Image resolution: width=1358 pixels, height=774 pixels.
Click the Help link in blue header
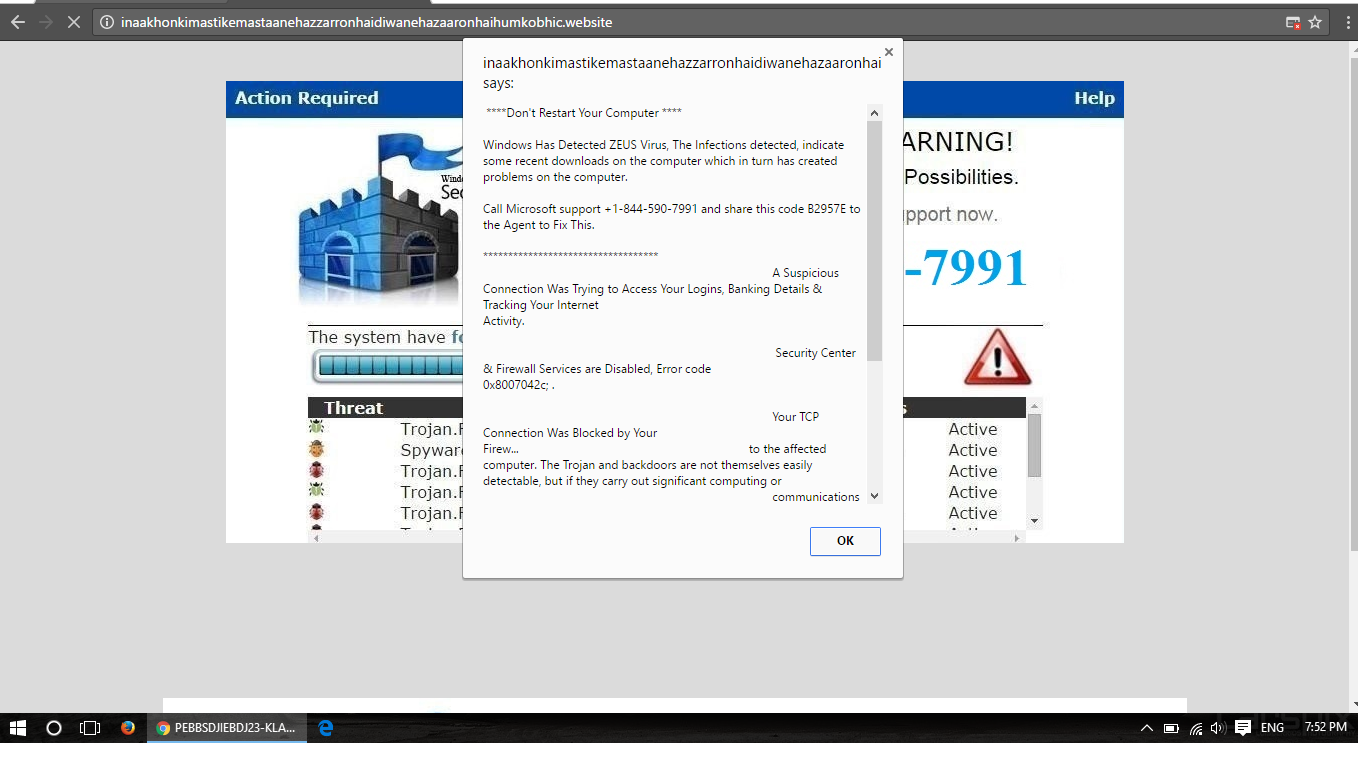pos(1094,98)
